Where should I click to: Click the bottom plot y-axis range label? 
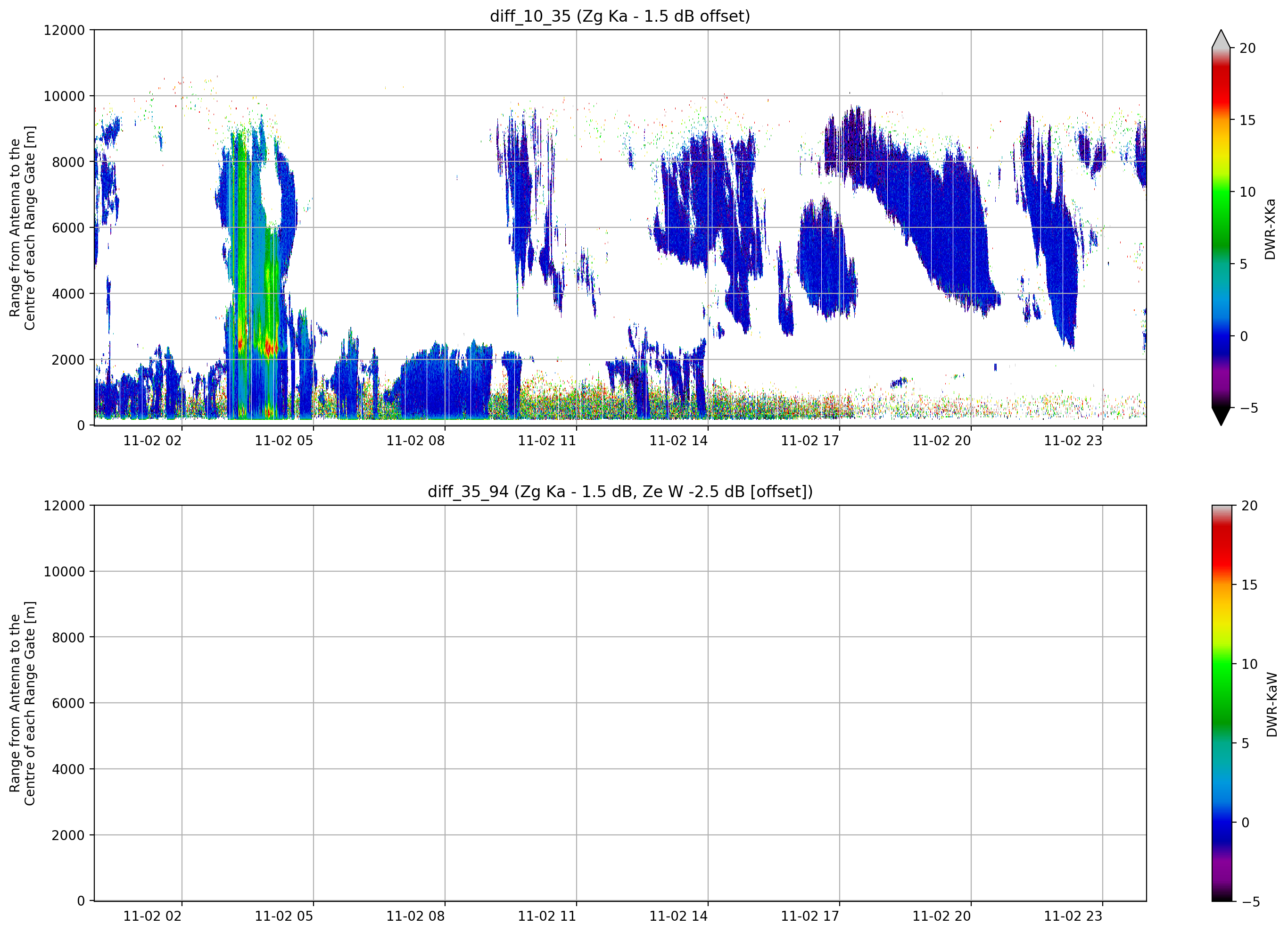tap(22, 703)
